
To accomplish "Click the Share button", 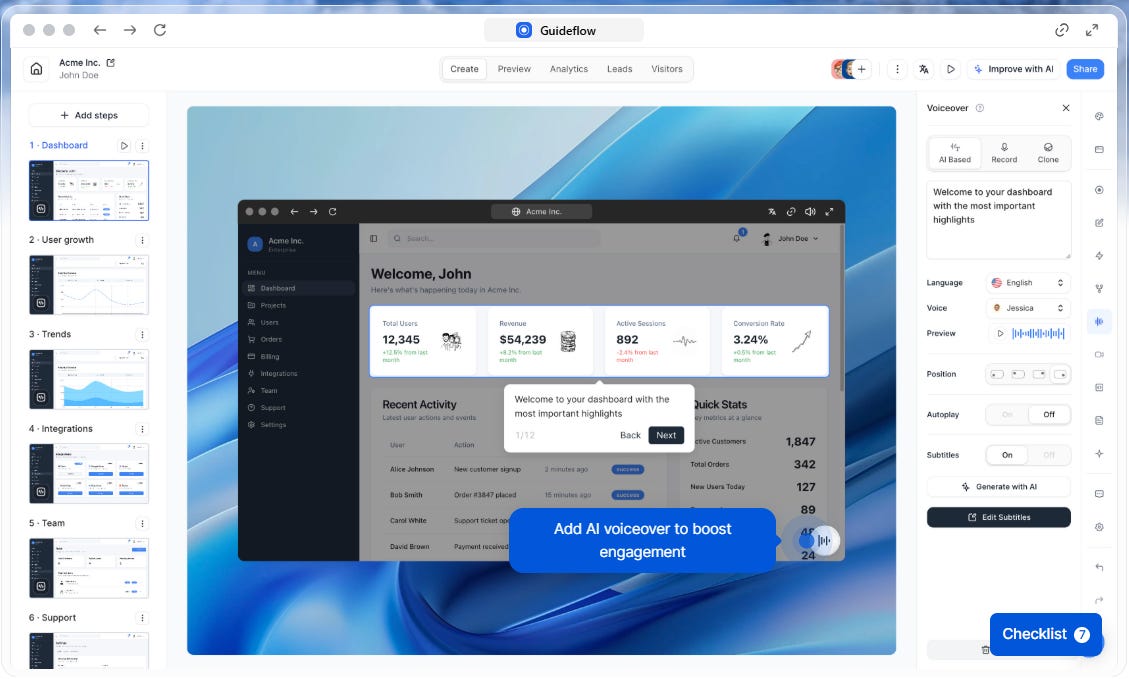I will click(x=1085, y=69).
